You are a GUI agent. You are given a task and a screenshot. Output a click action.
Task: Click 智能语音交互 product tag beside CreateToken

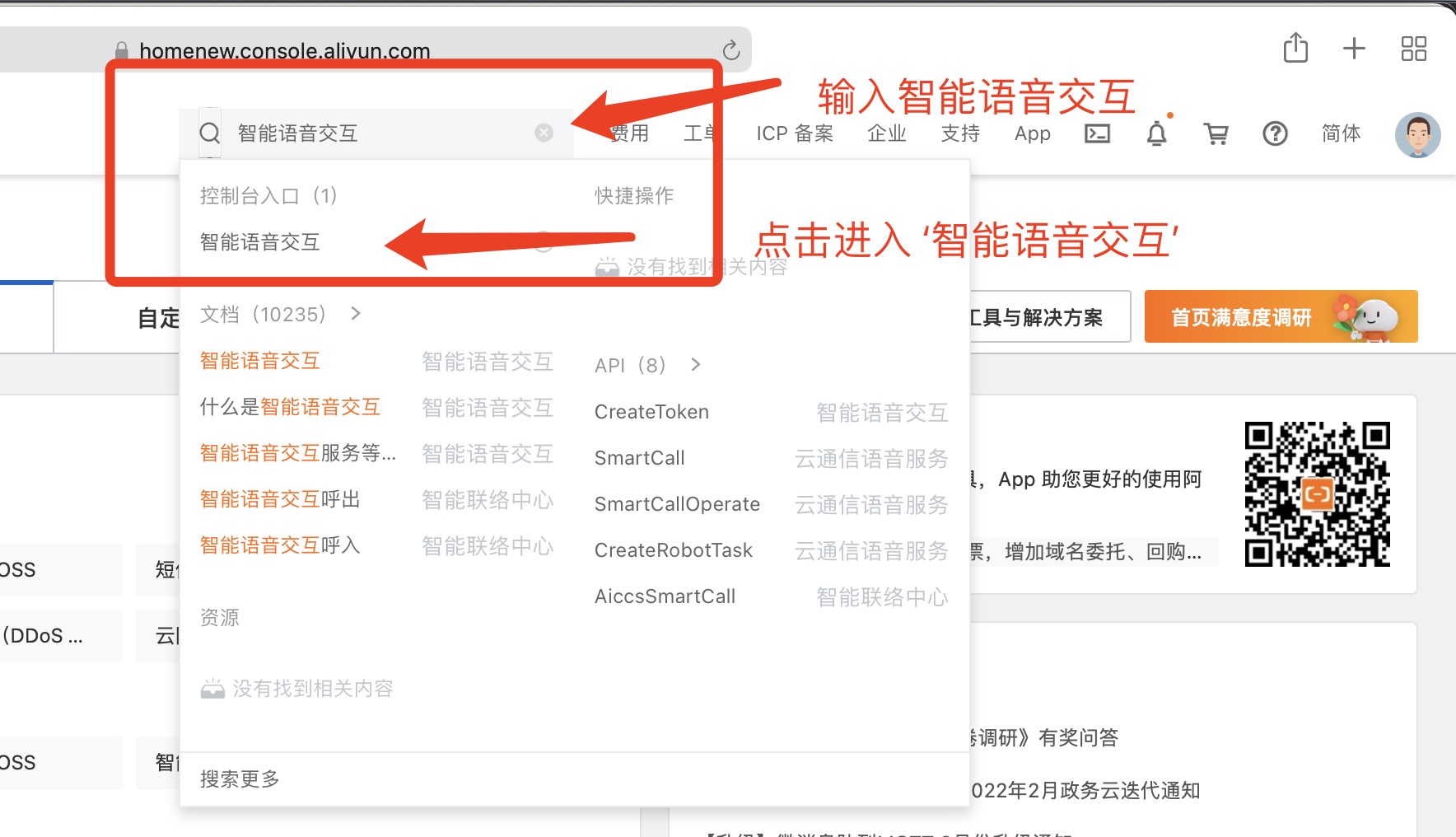click(882, 412)
